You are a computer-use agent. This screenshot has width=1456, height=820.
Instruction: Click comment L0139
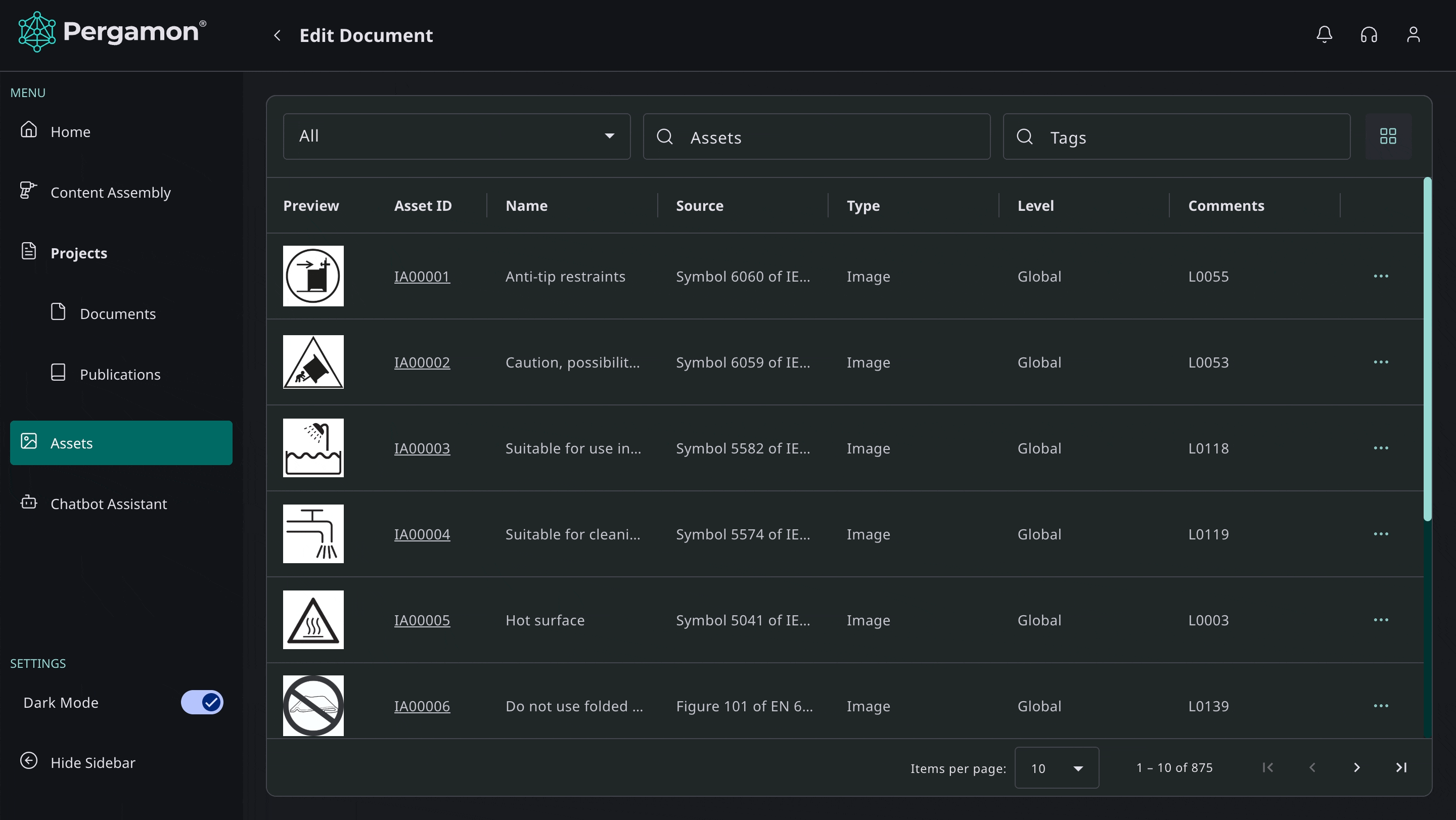click(1208, 706)
